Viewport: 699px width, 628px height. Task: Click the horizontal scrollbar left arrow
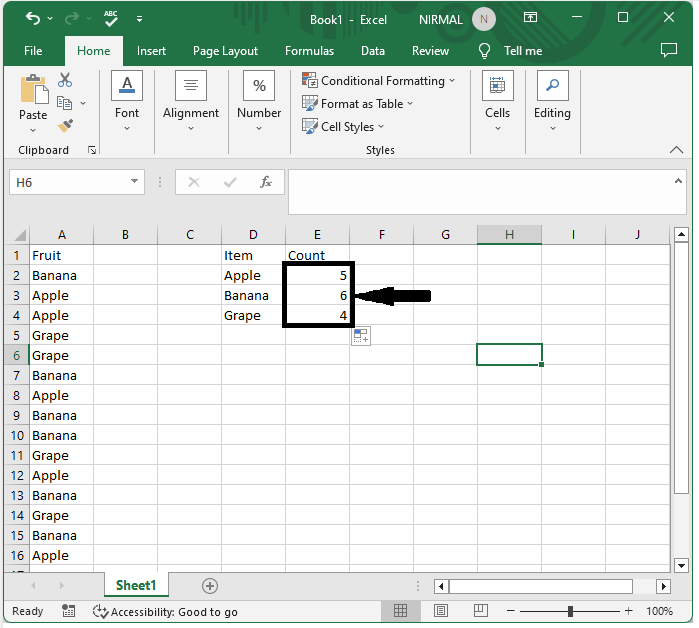pyautogui.click(x=441, y=586)
